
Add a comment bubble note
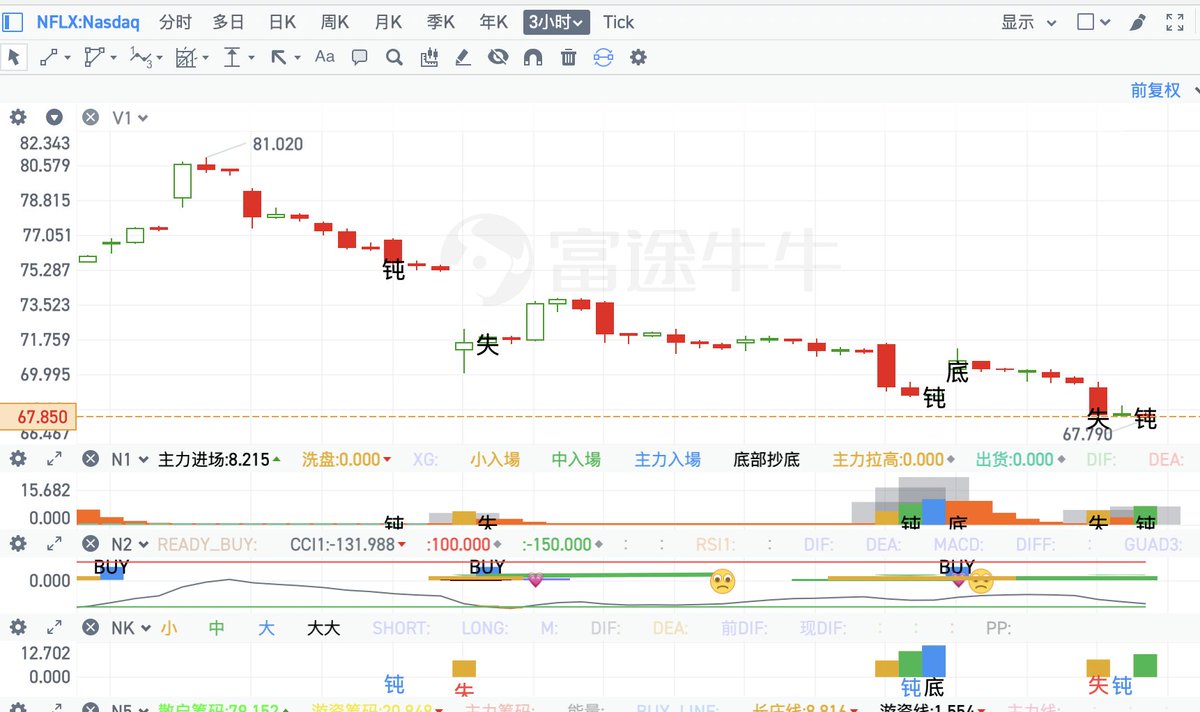[360, 57]
